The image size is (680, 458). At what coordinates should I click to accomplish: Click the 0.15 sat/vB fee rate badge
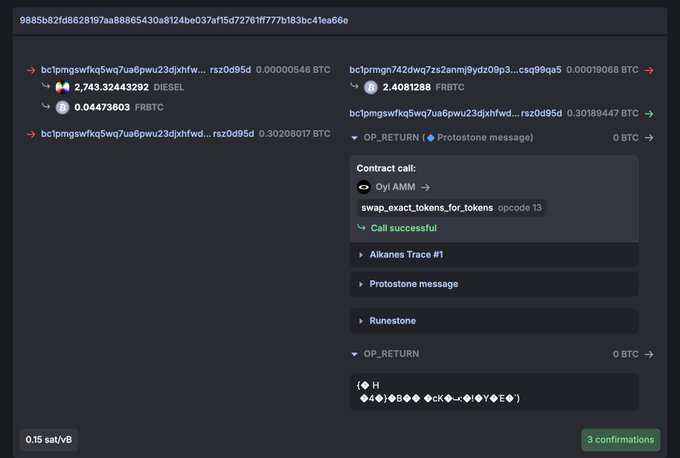coord(49,440)
